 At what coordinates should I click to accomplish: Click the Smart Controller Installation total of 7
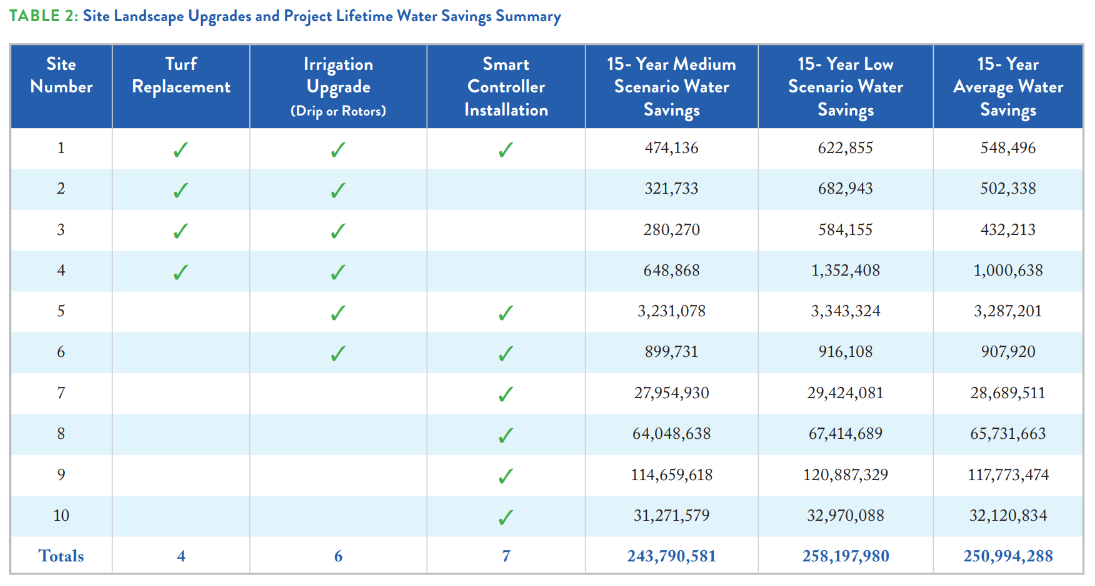(x=505, y=556)
